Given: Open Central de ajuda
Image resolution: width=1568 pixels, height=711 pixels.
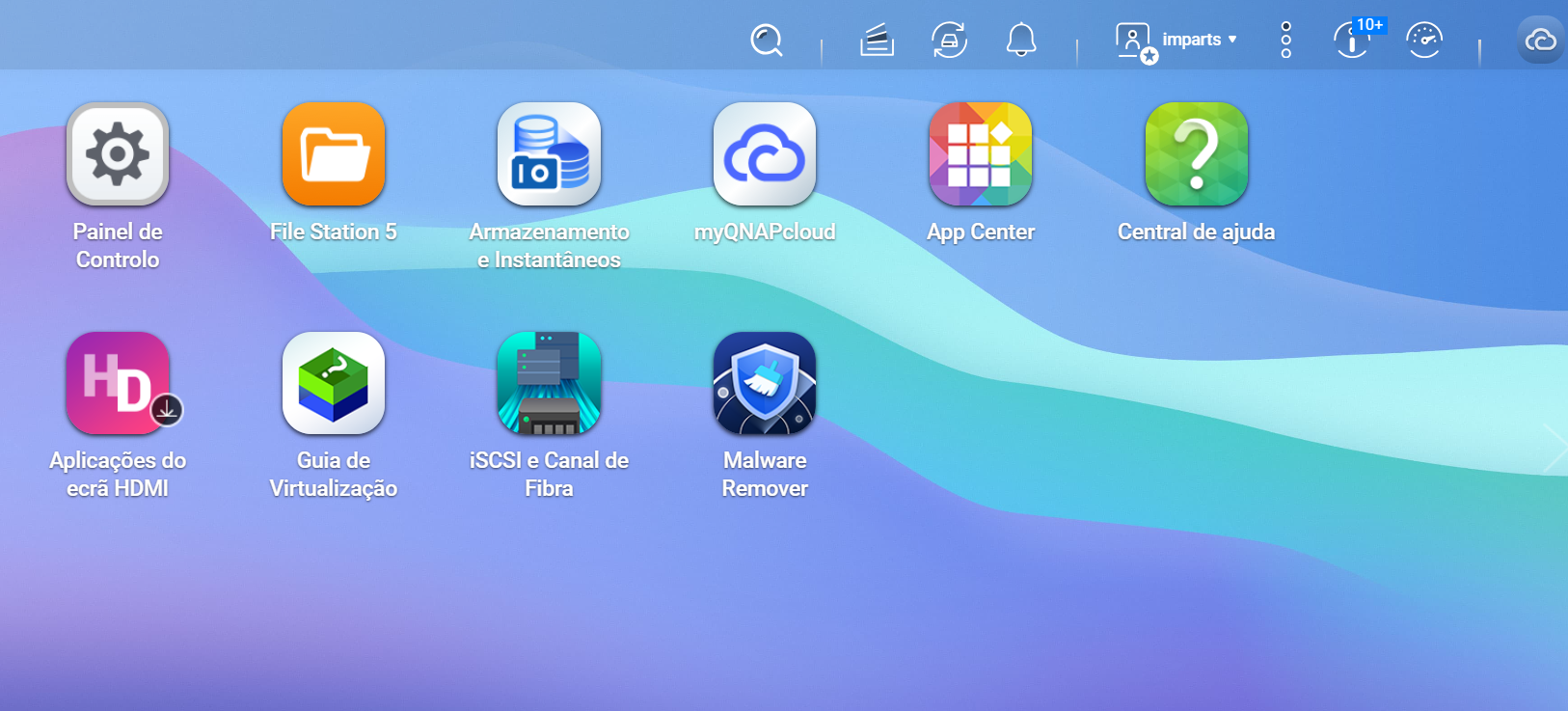Looking at the screenshot, I should pyautogui.click(x=1197, y=154).
